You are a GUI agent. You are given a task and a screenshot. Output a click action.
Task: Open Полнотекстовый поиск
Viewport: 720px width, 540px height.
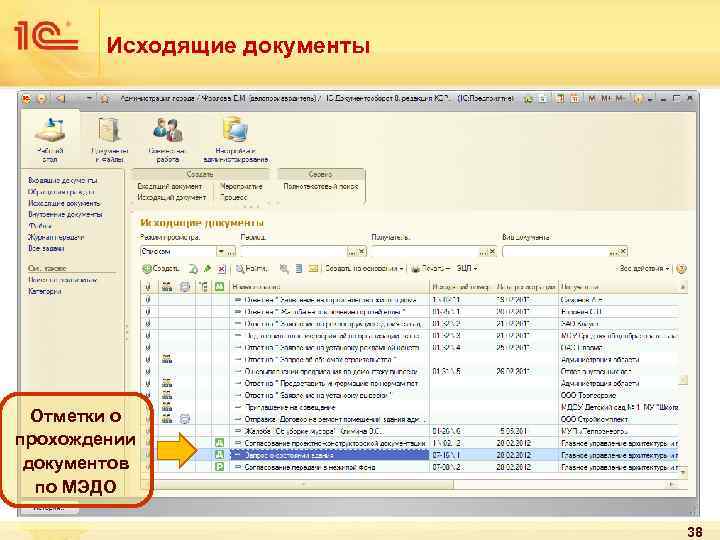[321, 186]
